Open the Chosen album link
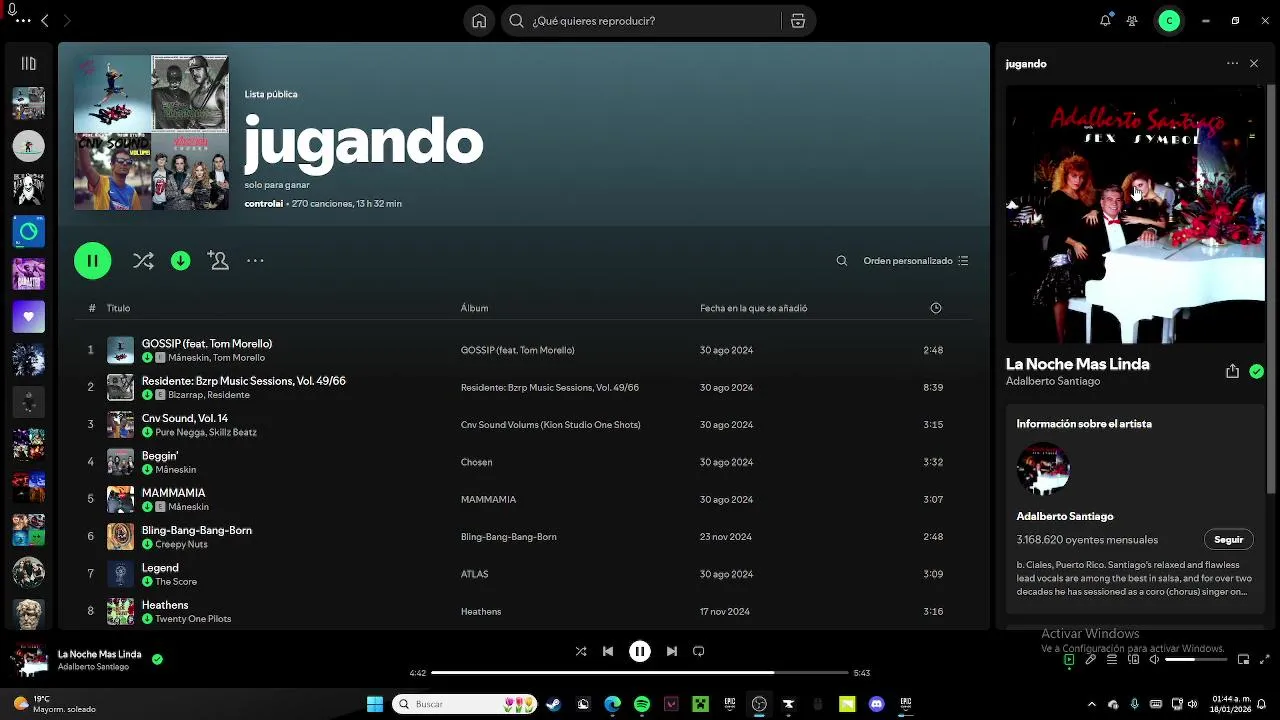The height and width of the screenshot is (720, 1280). point(476,462)
